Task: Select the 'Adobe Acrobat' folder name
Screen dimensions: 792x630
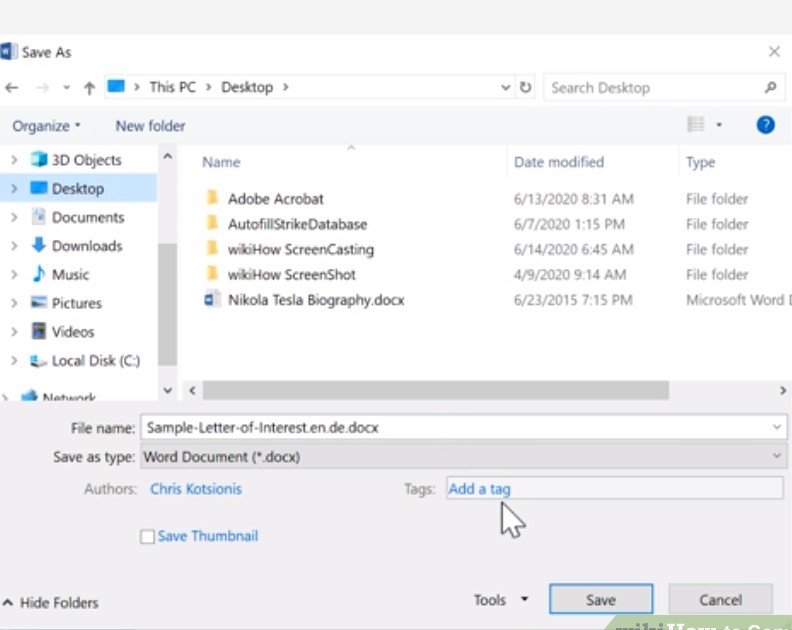Action: click(x=276, y=199)
